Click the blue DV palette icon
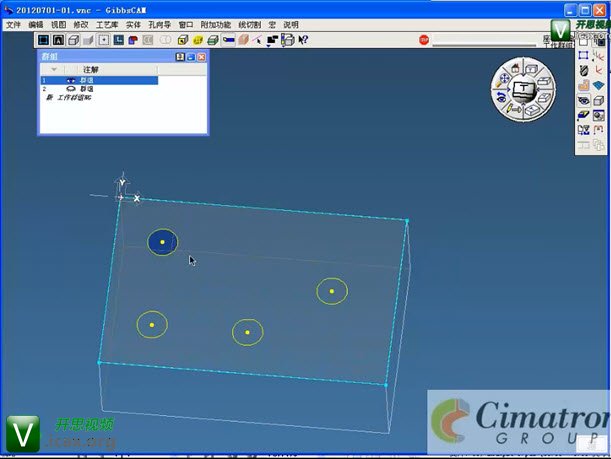This screenshot has width=611, height=459. coord(583,130)
